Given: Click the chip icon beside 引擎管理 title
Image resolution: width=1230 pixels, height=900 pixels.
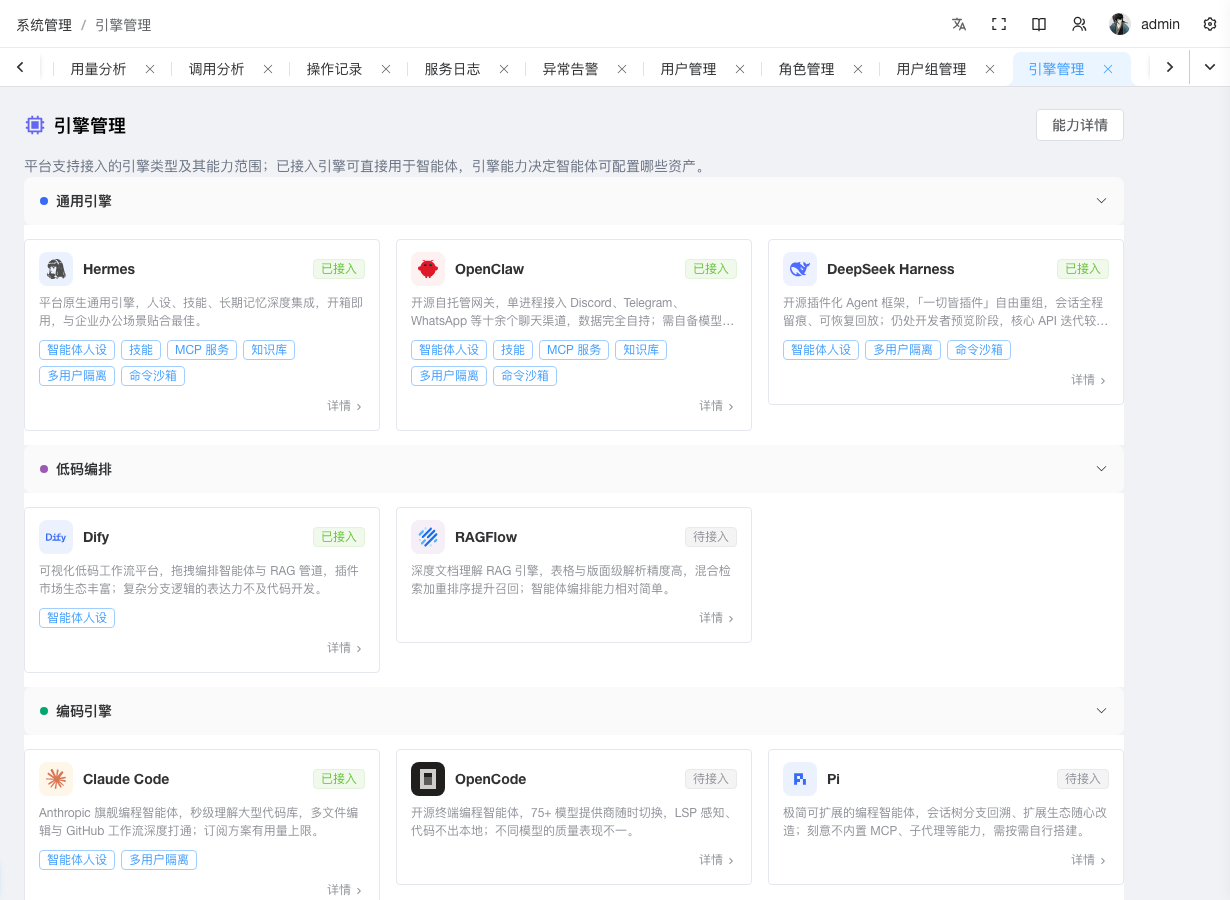Looking at the screenshot, I should pos(35,125).
